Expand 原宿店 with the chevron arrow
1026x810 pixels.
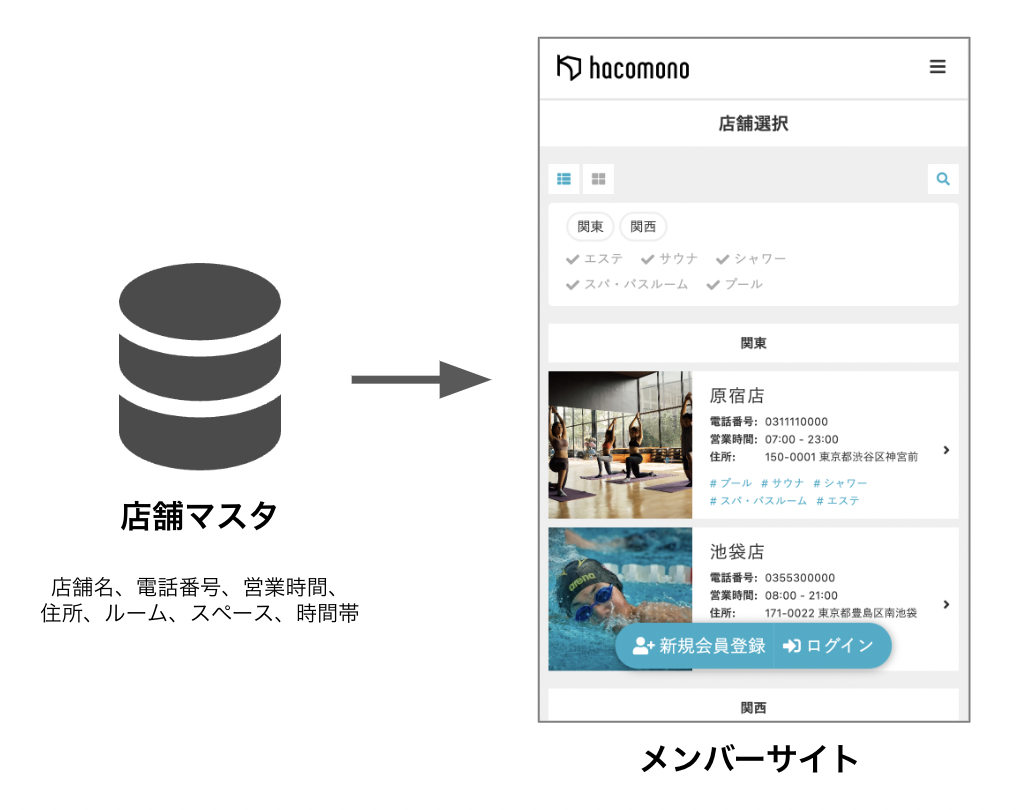(946, 450)
